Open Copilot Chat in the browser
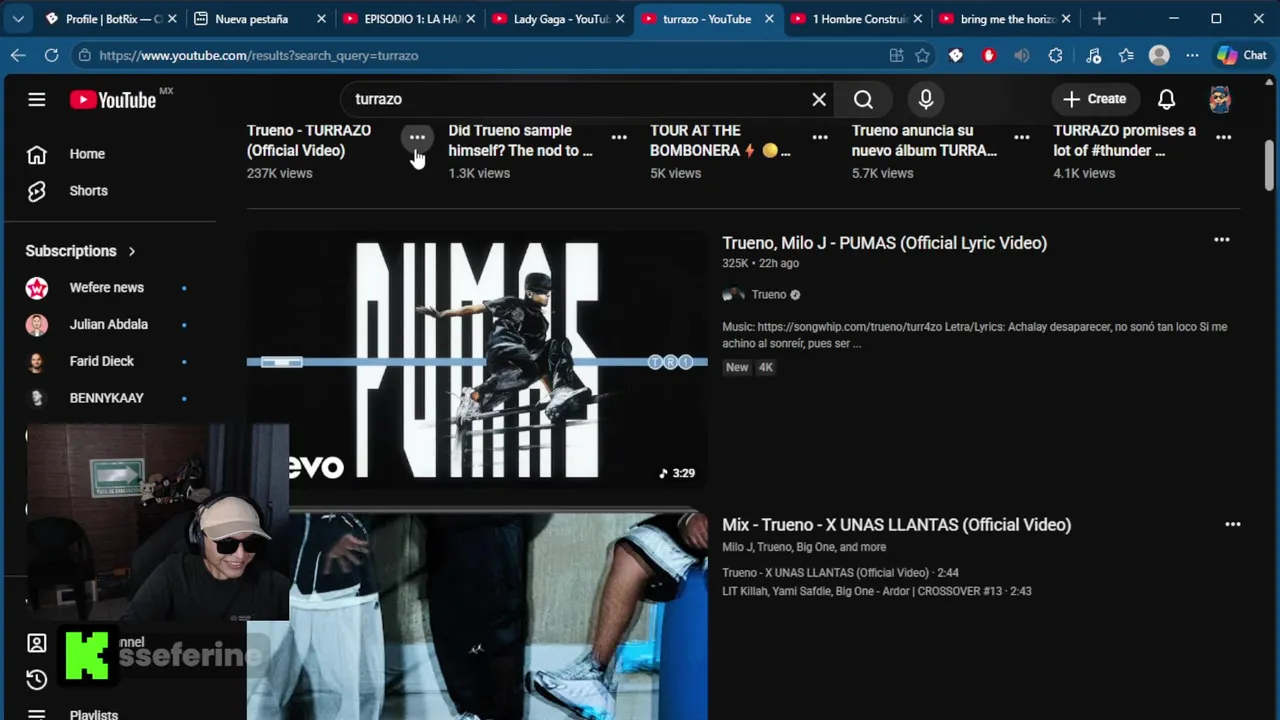The image size is (1280, 720). pos(1241,55)
